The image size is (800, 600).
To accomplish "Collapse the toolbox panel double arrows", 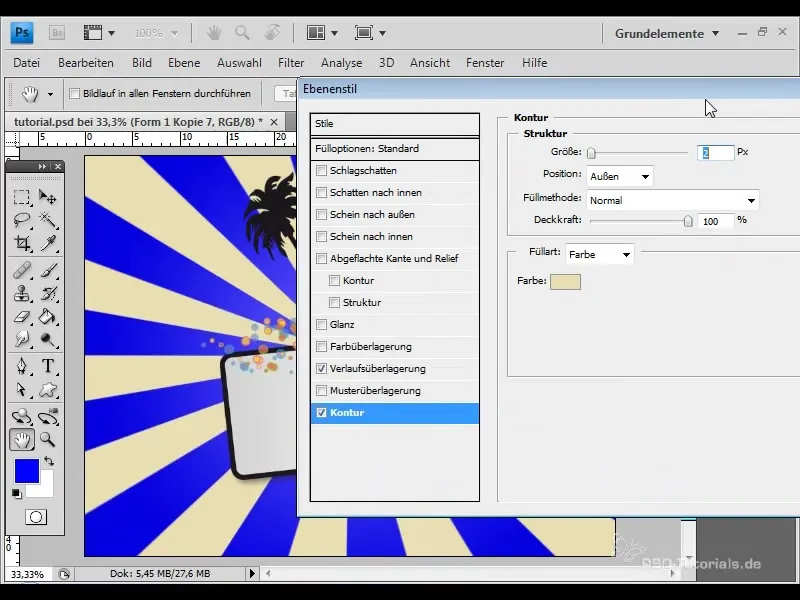I will 42,166.
